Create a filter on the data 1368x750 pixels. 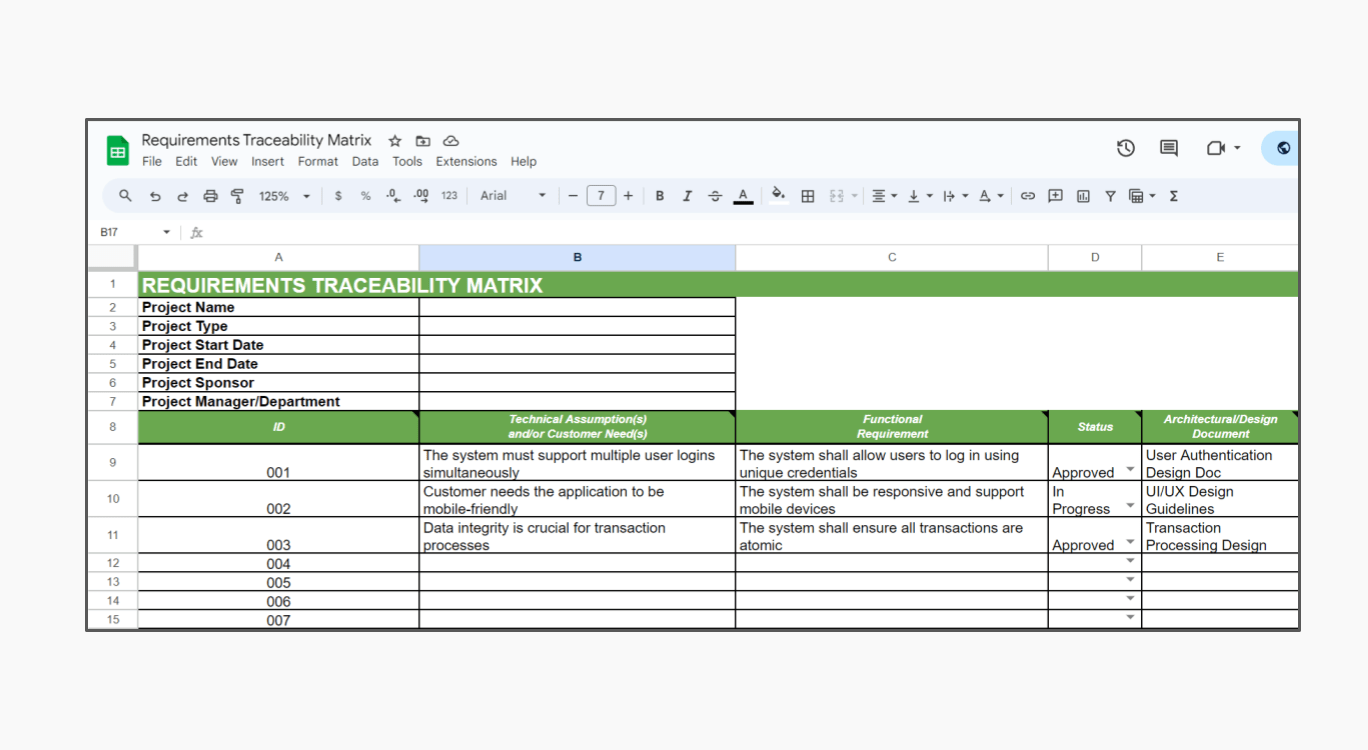[1110, 196]
